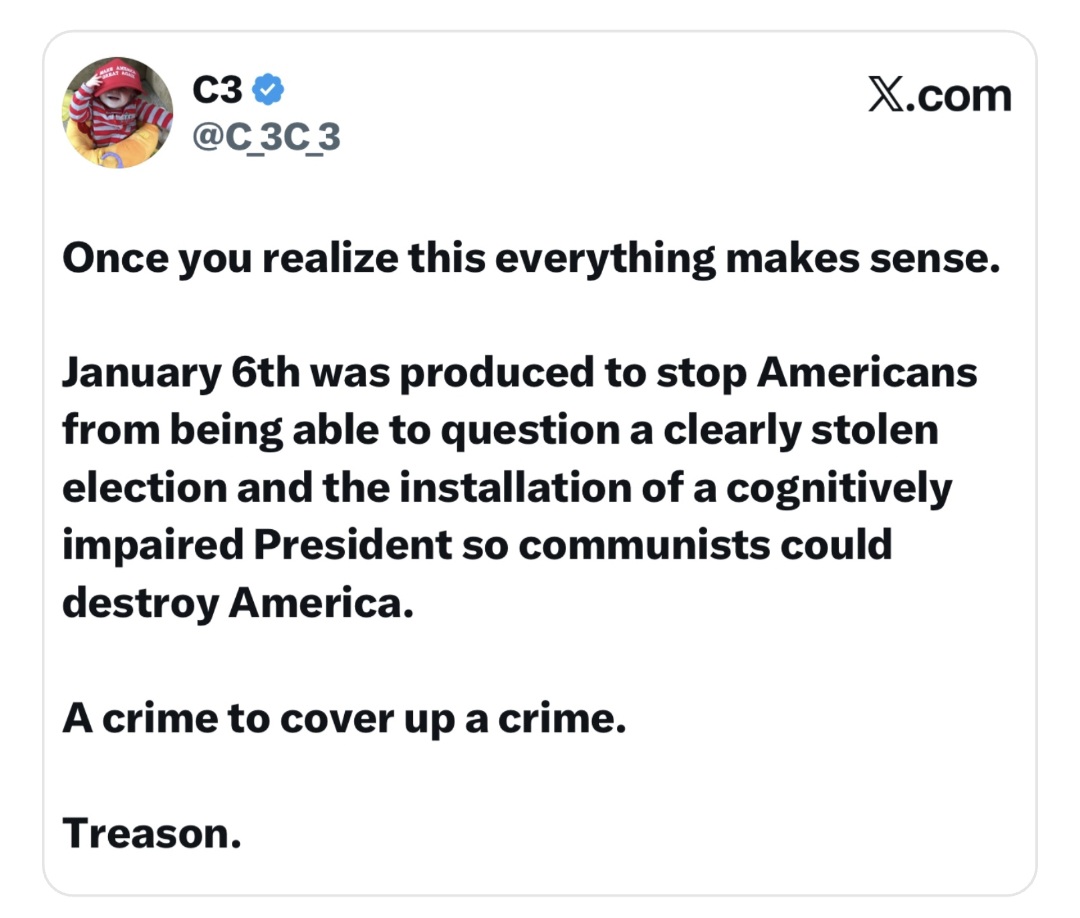This screenshot has width=1080, height=918.
Task: Click the words "impaired President"
Action: [x=256, y=546]
